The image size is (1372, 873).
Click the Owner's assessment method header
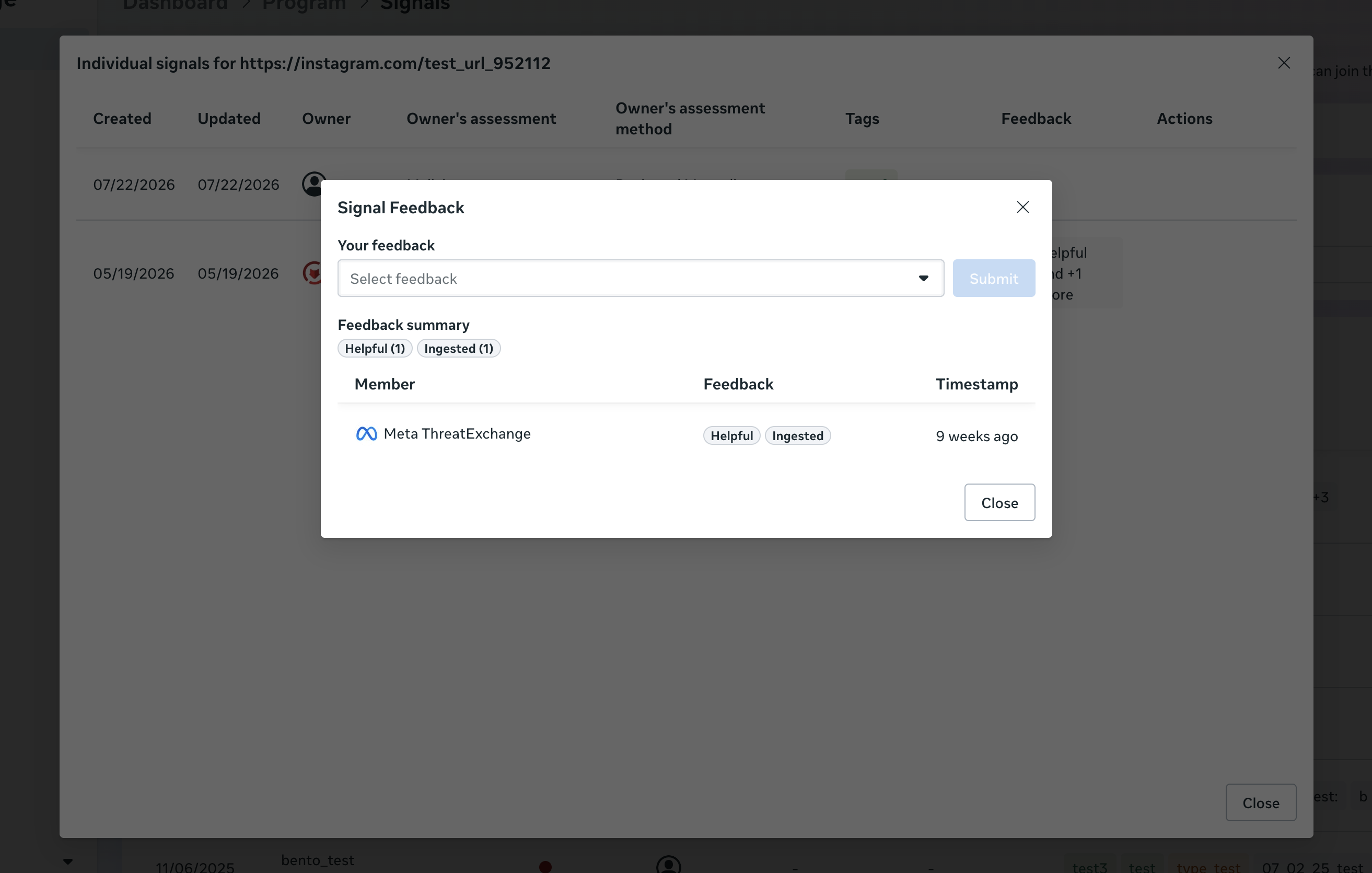(x=690, y=119)
